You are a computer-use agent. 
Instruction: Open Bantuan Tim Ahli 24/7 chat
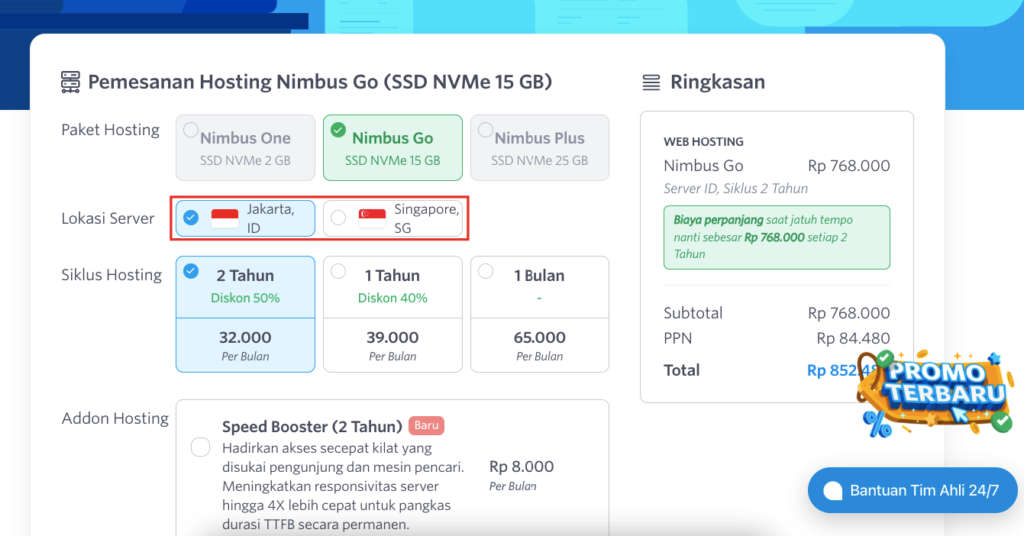click(912, 490)
